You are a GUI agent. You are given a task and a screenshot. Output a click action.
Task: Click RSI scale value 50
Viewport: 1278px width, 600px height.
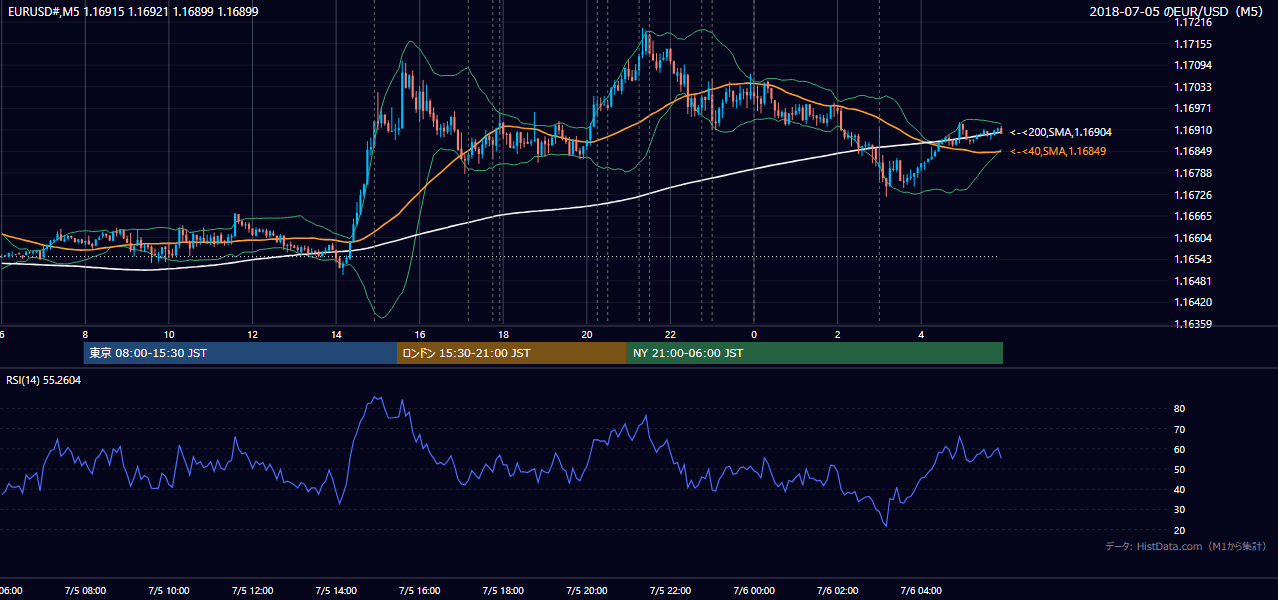click(1179, 469)
